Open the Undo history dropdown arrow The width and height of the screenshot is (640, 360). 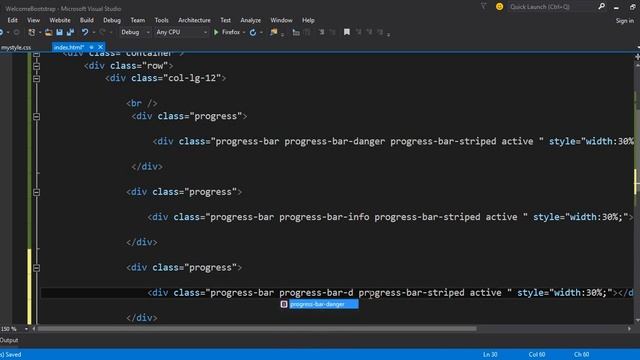pyautogui.click(x=94, y=32)
